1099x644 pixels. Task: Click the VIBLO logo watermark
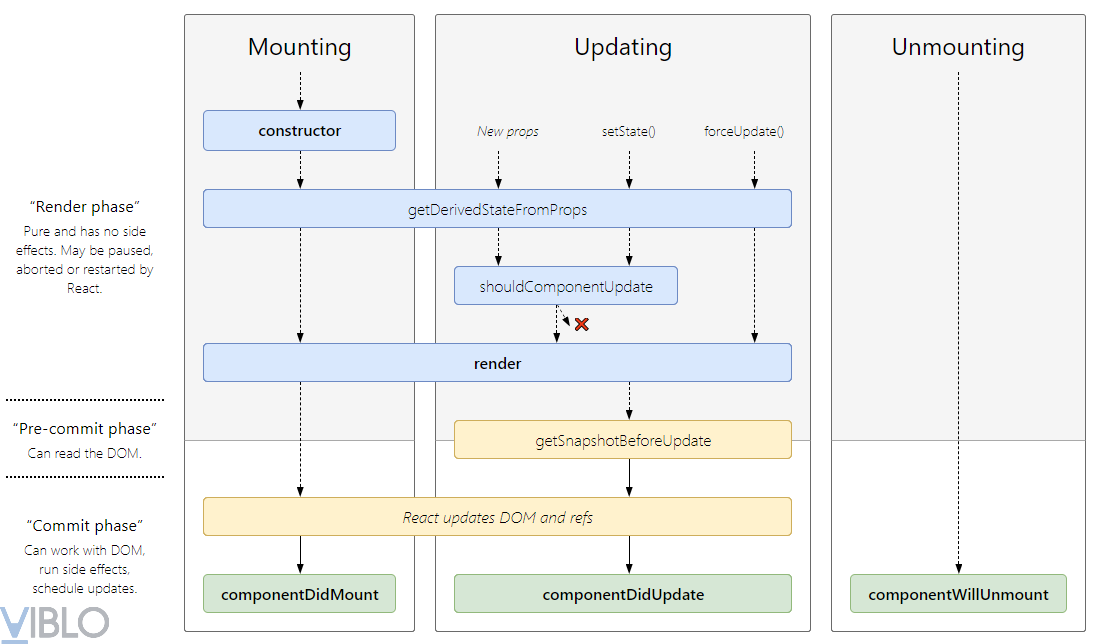(x=55, y=622)
